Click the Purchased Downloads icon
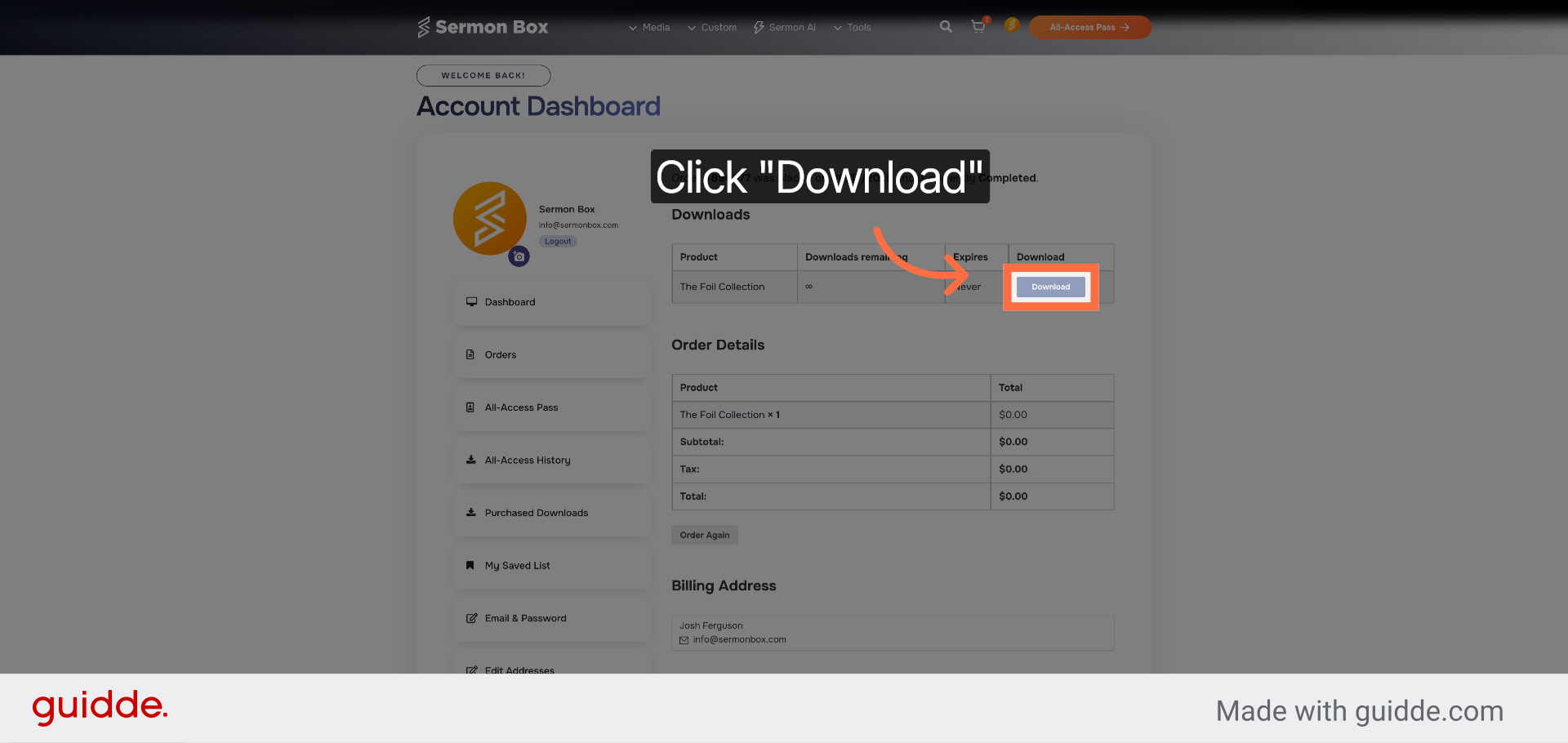 pyautogui.click(x=470, y=512)
